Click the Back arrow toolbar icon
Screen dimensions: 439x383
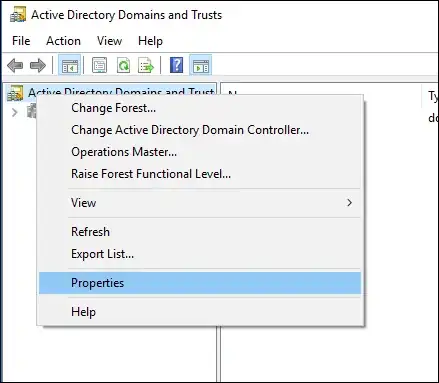[15, 65]
